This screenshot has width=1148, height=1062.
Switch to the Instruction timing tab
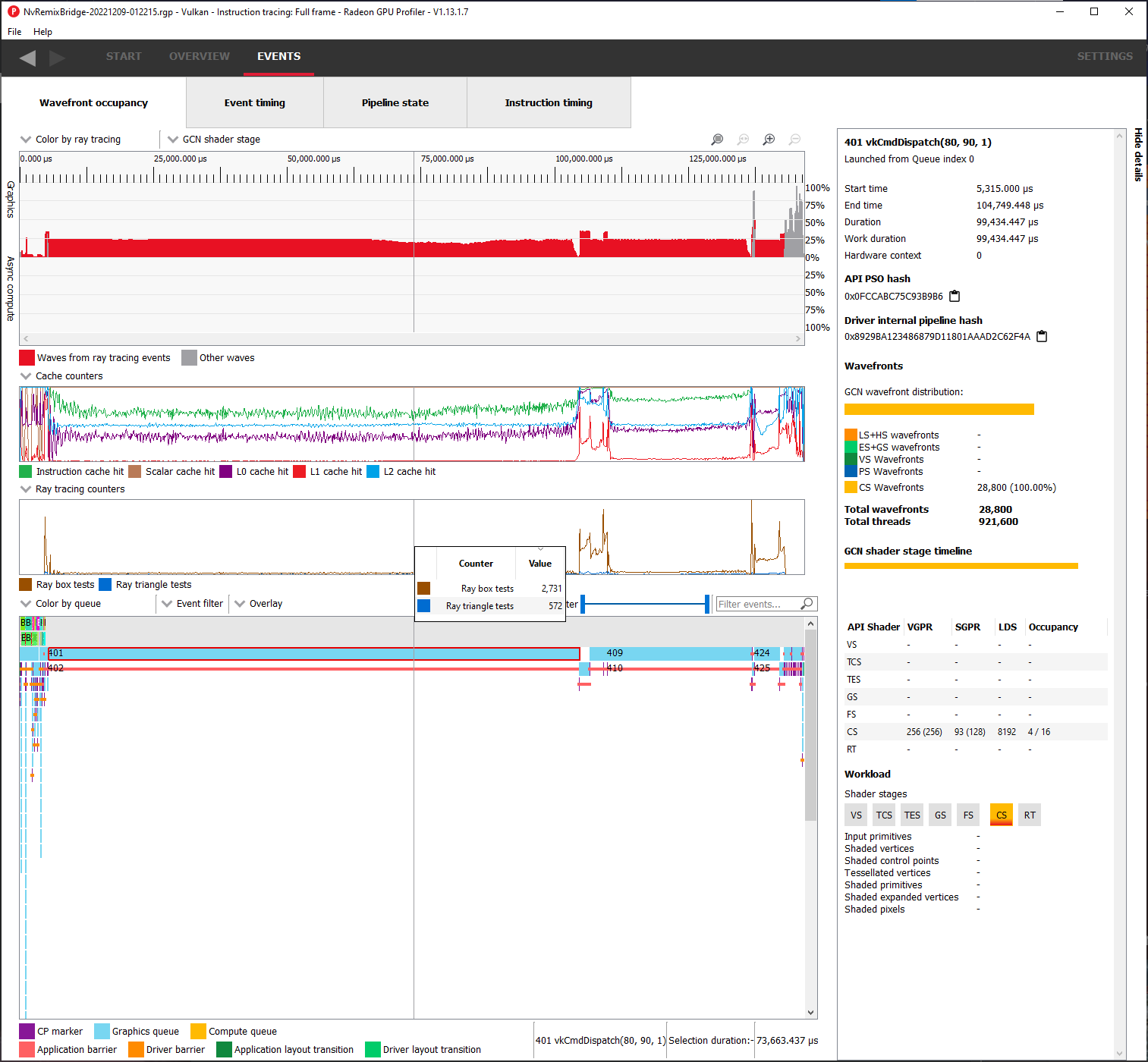[x=549, y=102]
